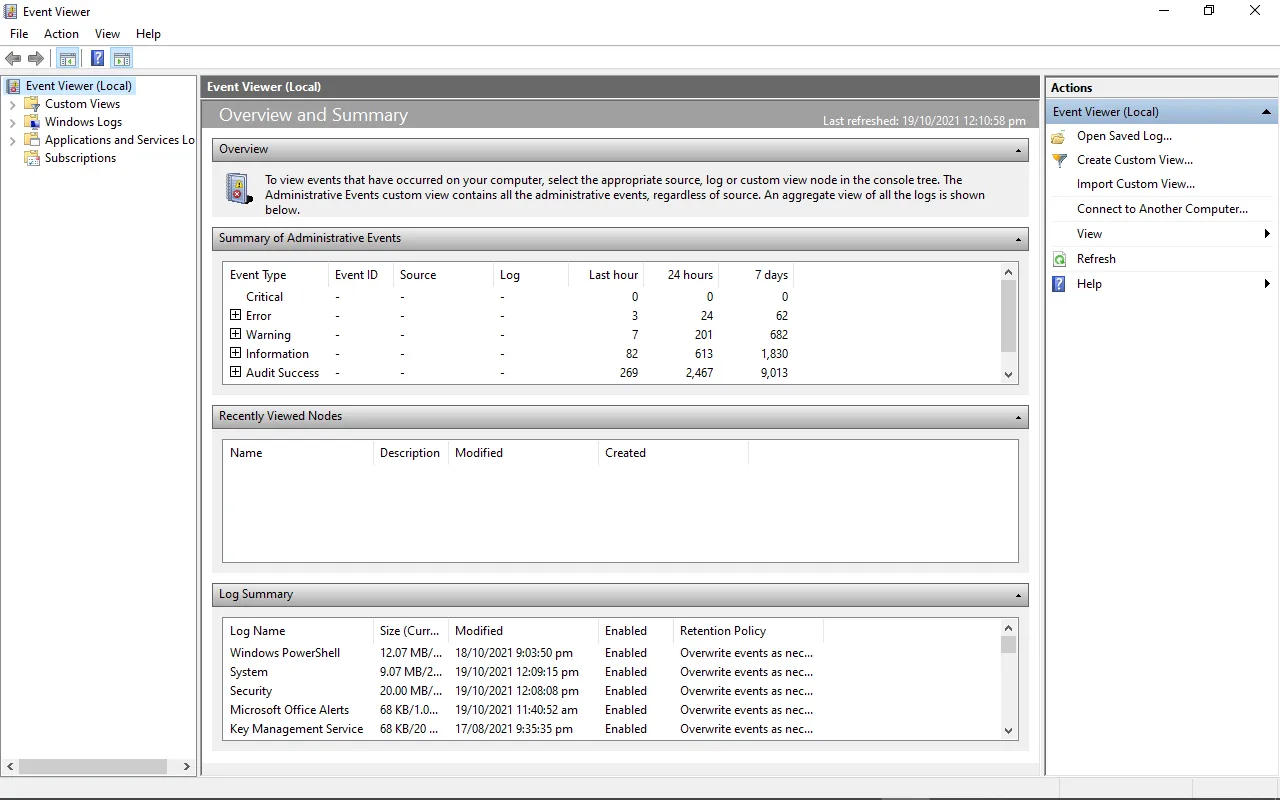The height and width of the screenshot is (800, 1280).
Task: Toggle the action pane visibility
Action: coord(121,58)
